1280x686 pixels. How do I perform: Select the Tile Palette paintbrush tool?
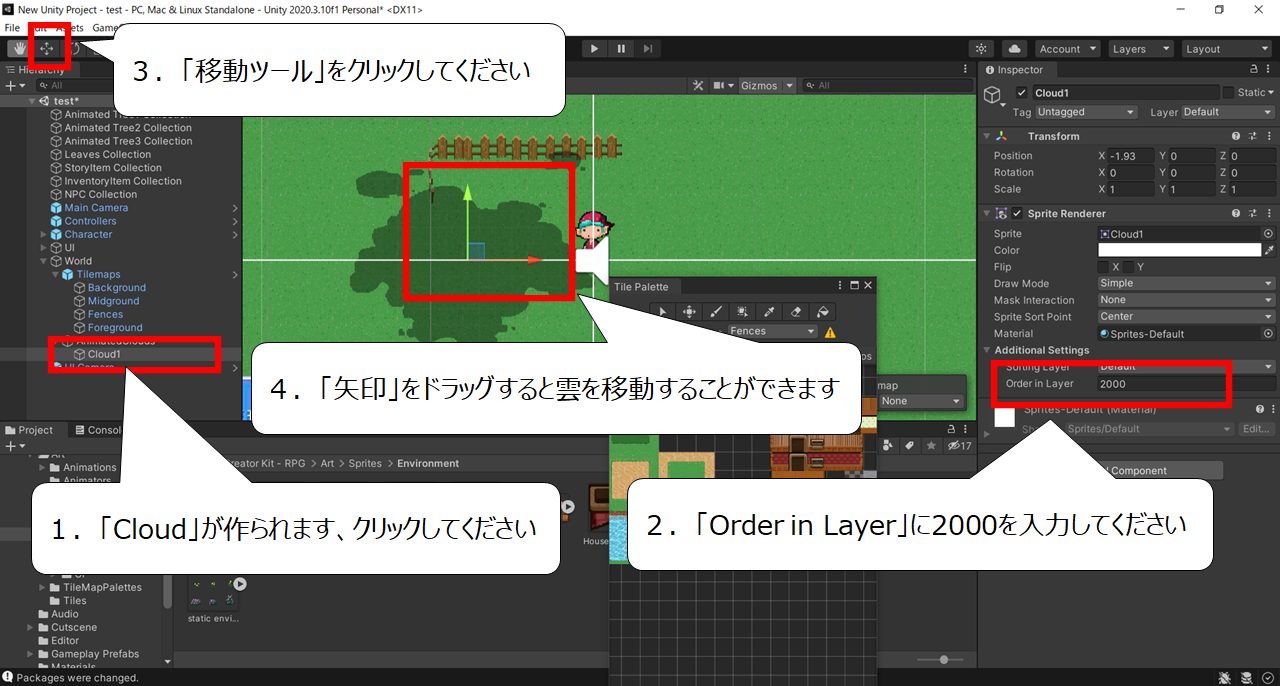pyautogui.click(x=716, y=311)
